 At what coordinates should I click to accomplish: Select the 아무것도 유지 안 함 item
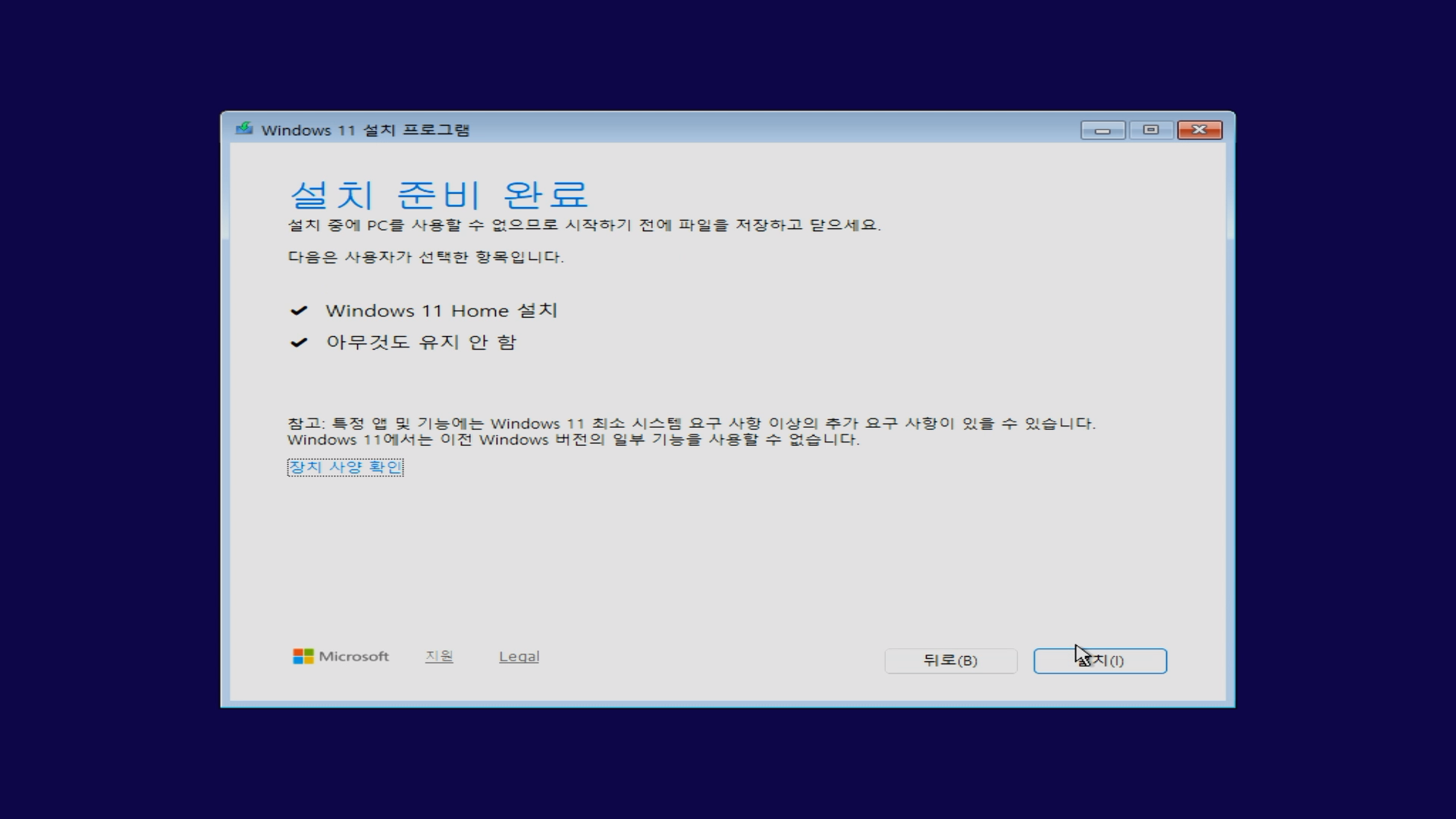pos(420,341)
